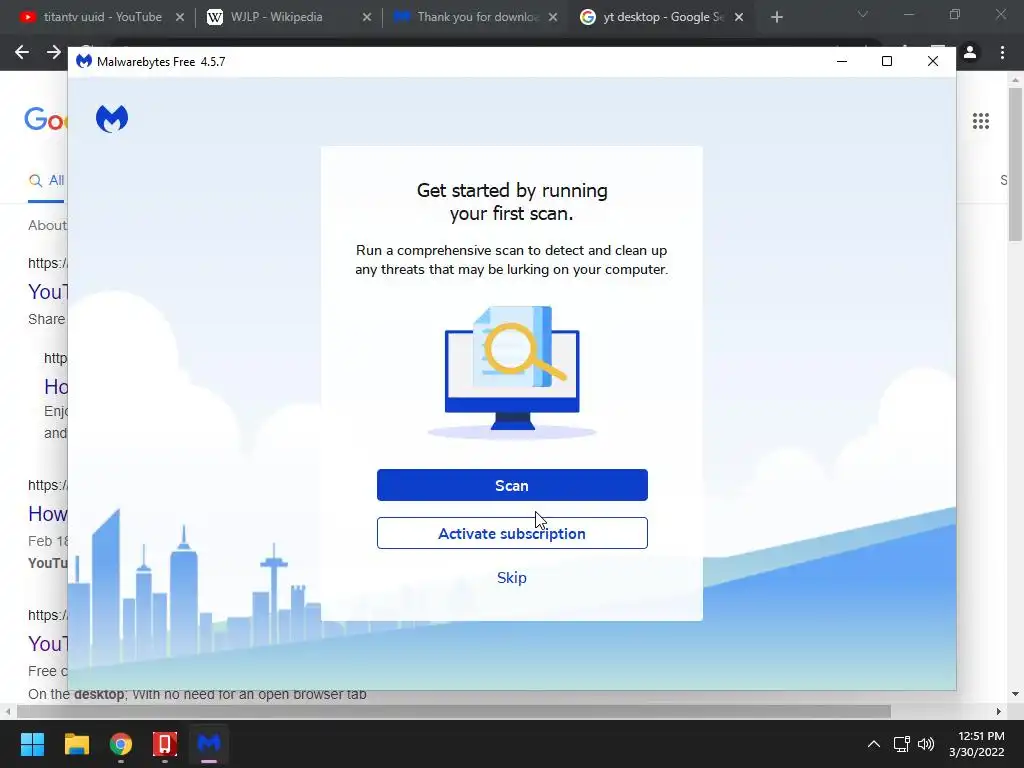Screen dimensions: 1024x768
Task: Click Malwarebytes title bar icon
Action: point(84,61)
